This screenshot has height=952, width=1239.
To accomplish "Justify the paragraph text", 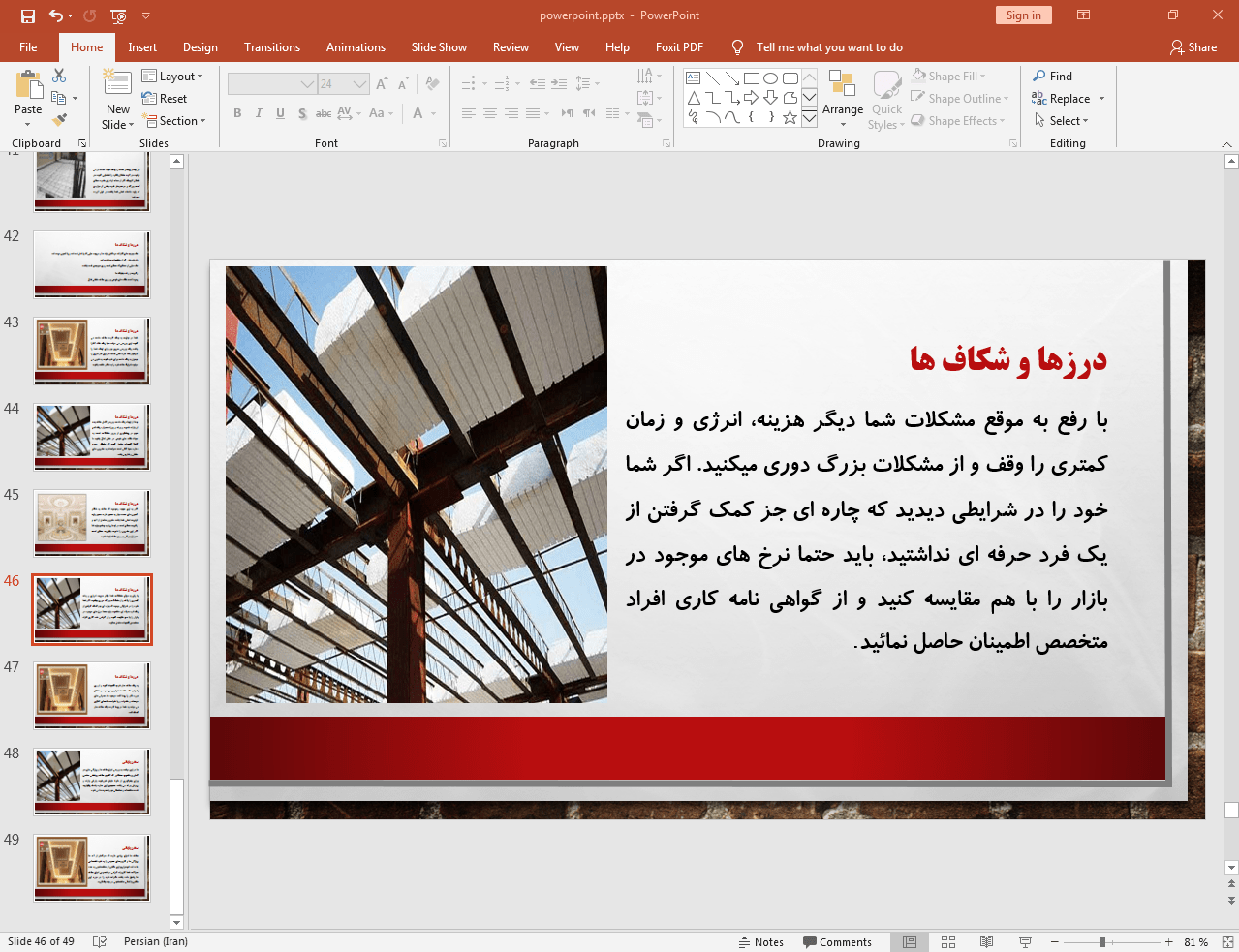I will click(533, 113).
